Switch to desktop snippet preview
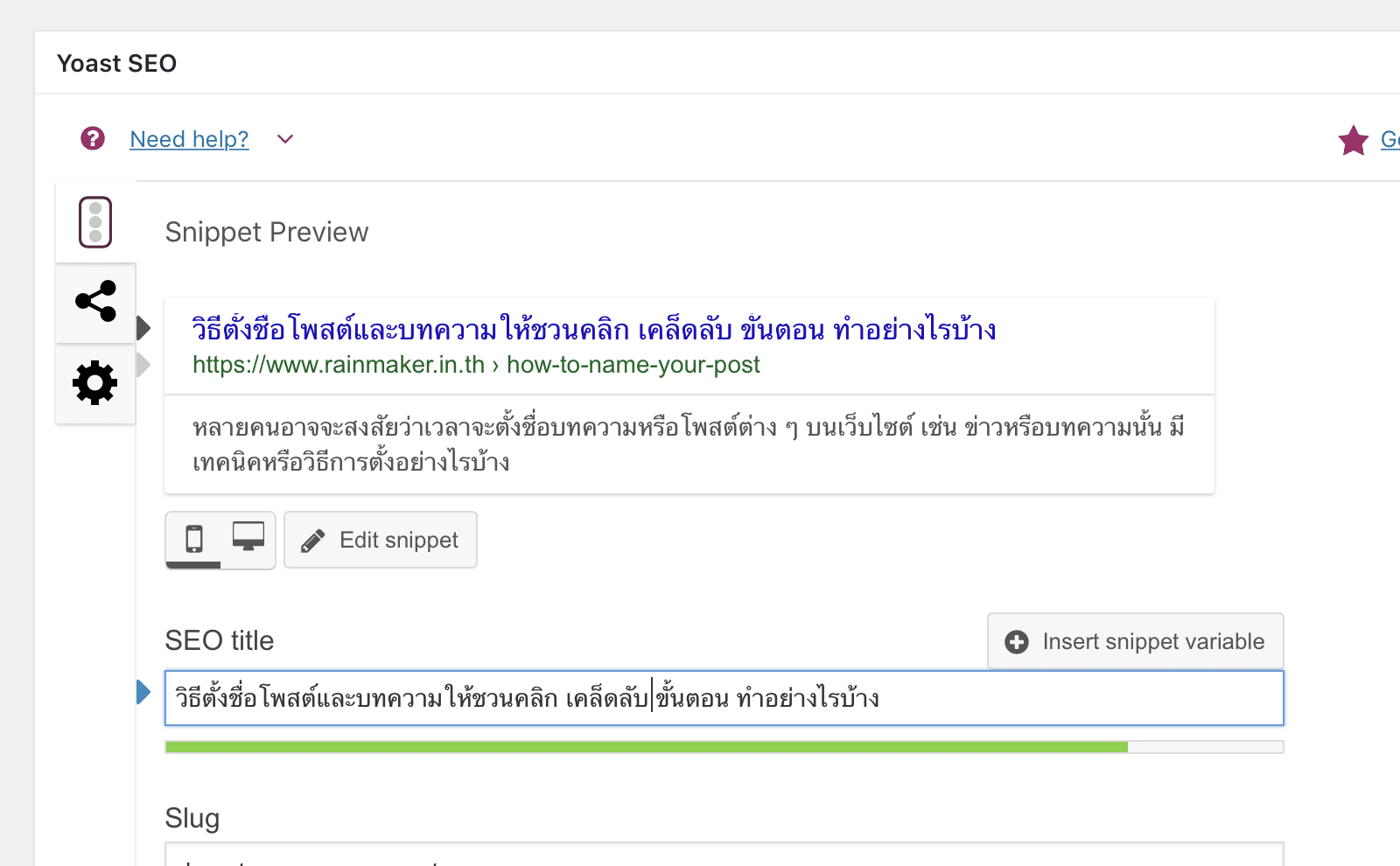 [248, 536]
